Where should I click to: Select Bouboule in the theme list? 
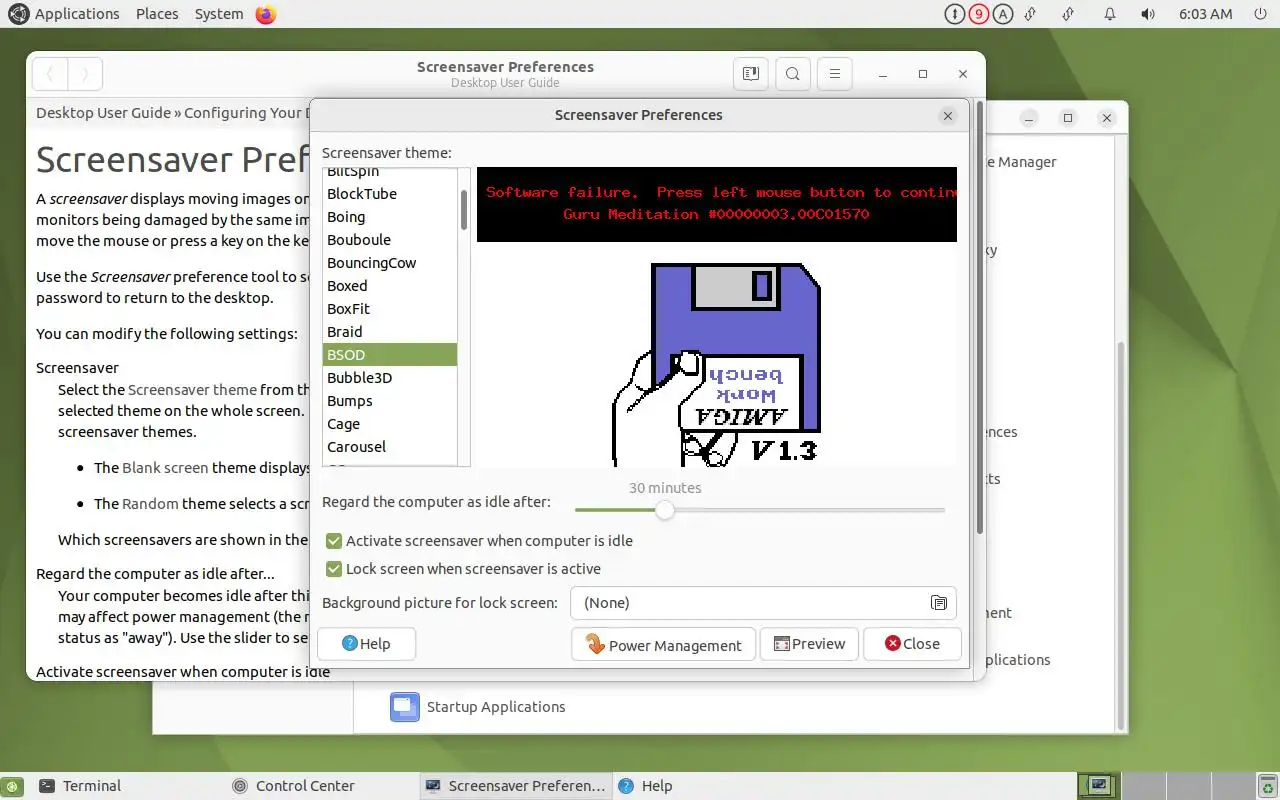390,240
